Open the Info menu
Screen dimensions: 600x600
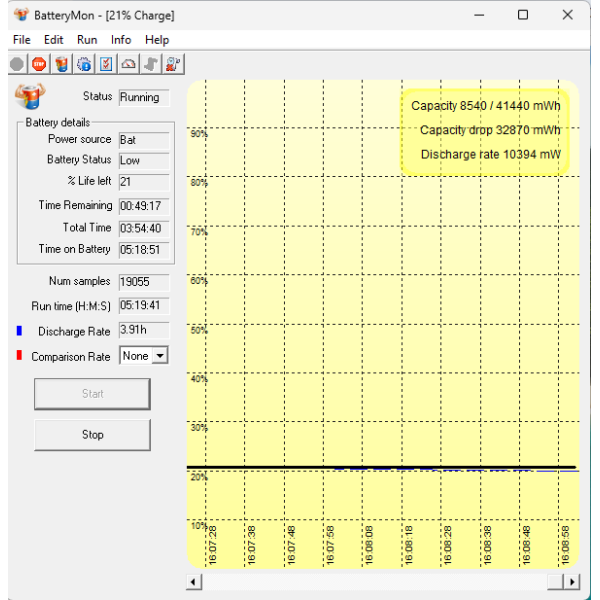(121, 40)
